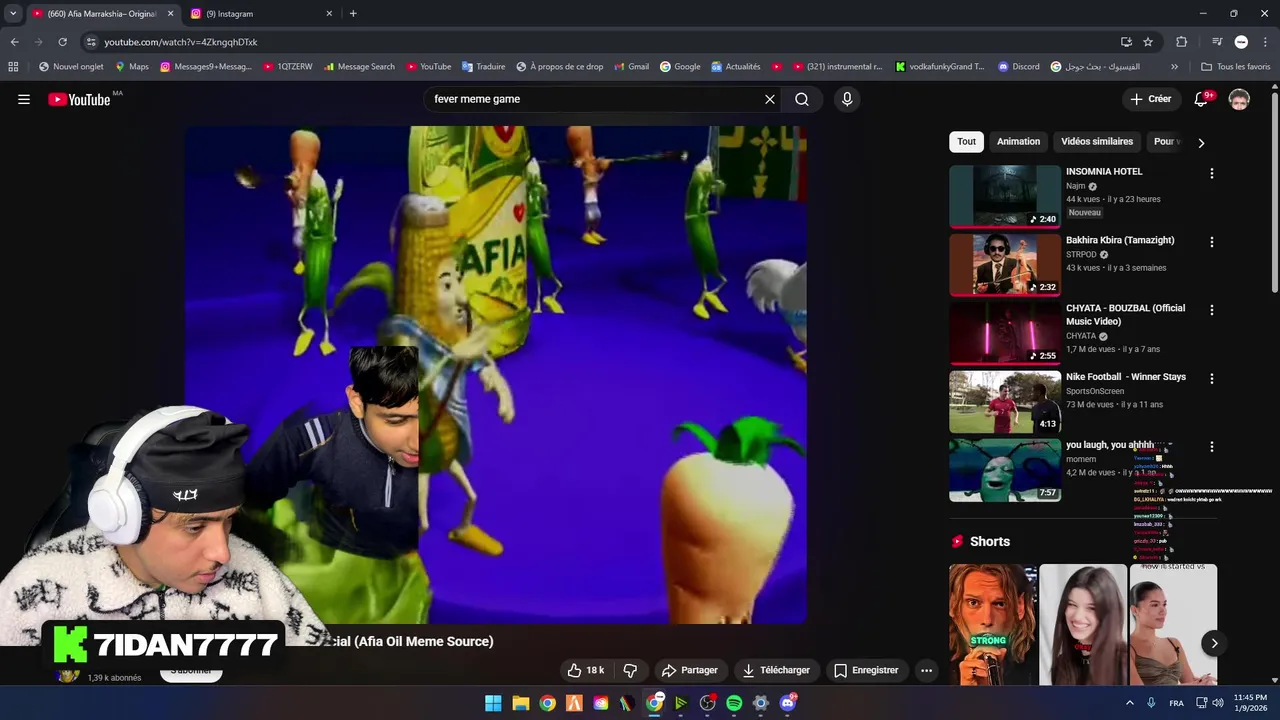1280x720 pixels.
Task: Click the Enregistrer button
Action: [x=866, y=670]
